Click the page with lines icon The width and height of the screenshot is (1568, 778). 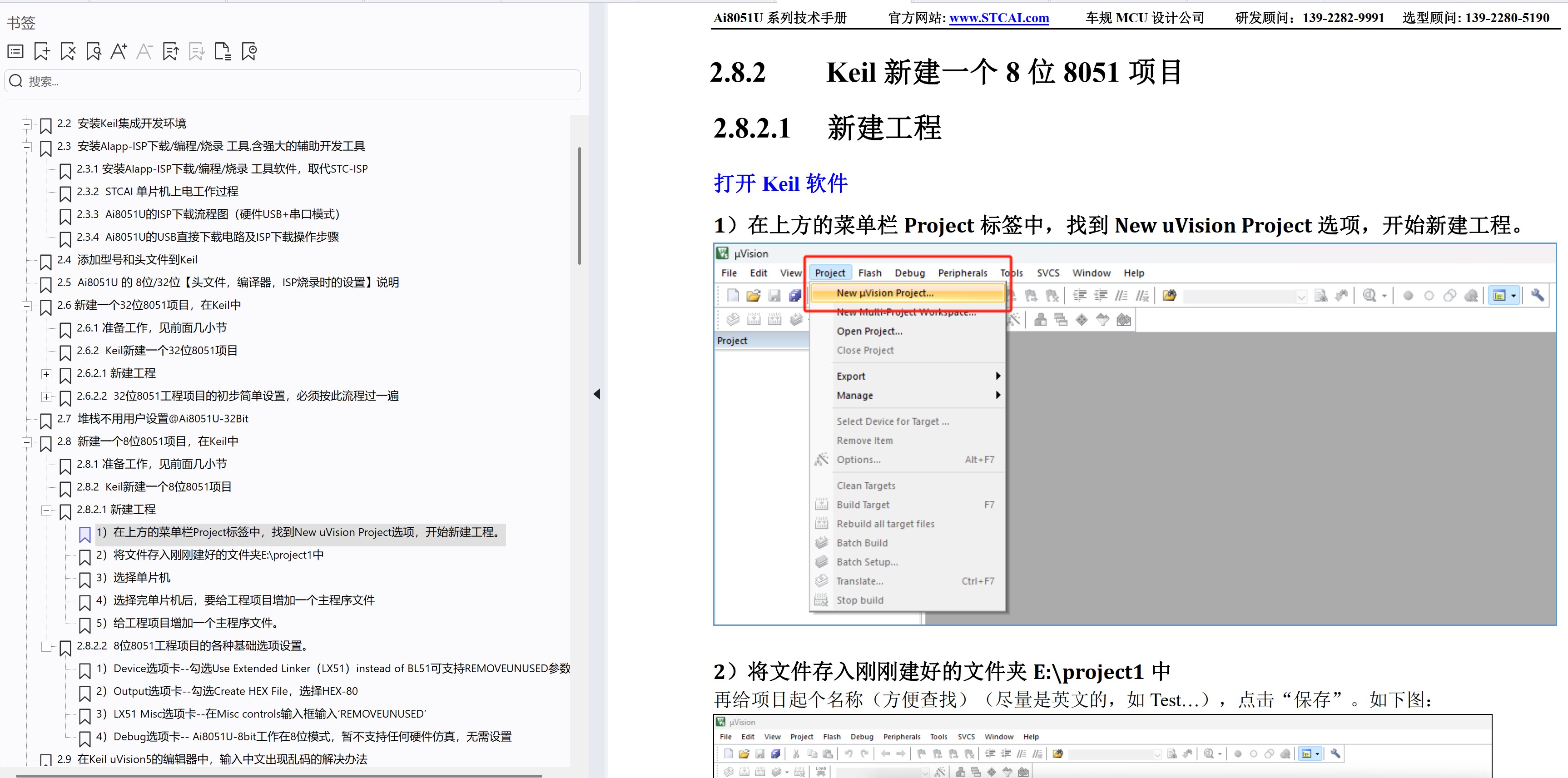point(223,52)
